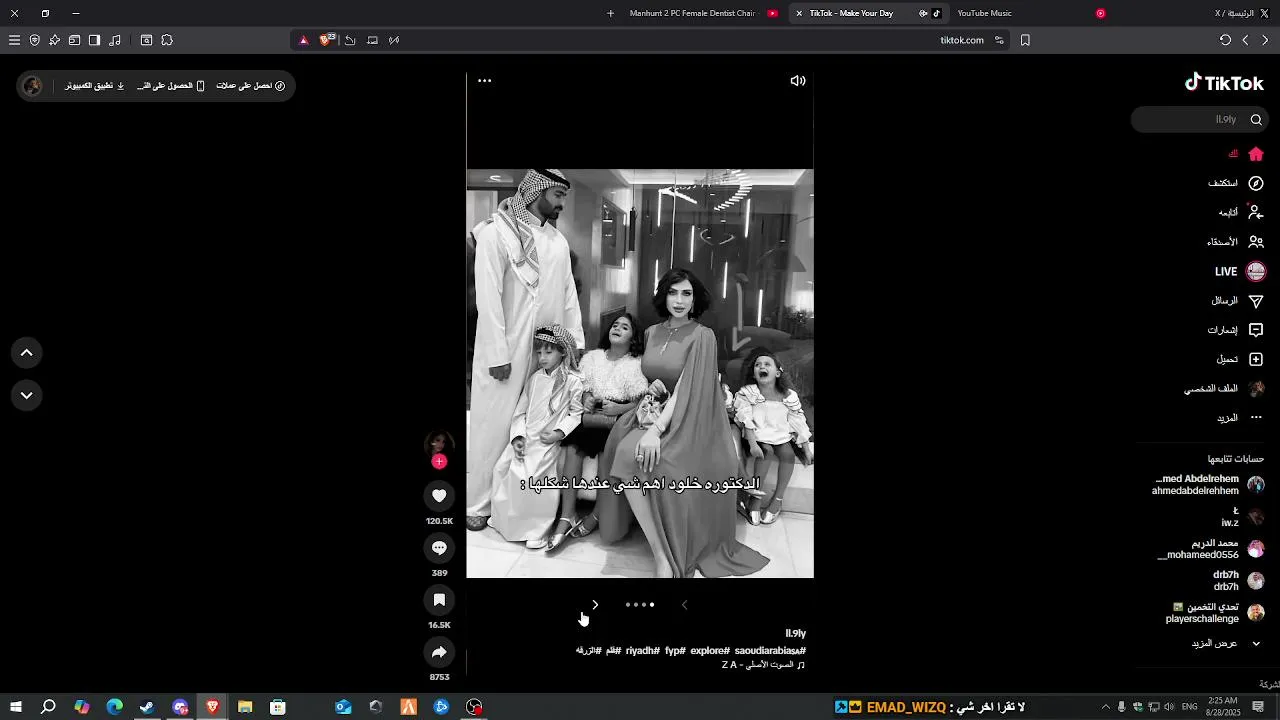Screen dimensions: 1280x720
Task: Open Brave VPN shield icon
Action: [x=35, y=40]
